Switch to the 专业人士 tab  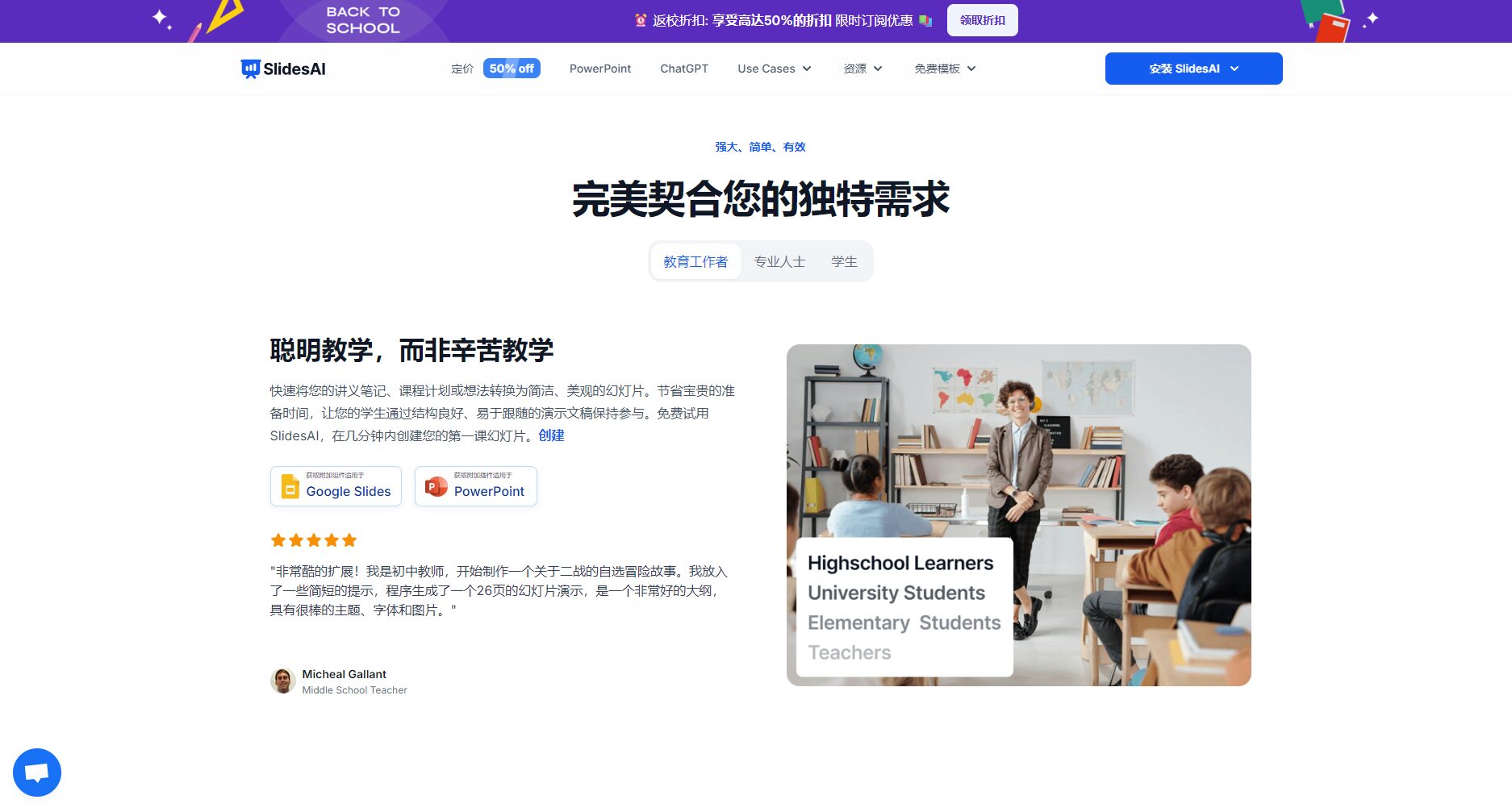(779, 260)
